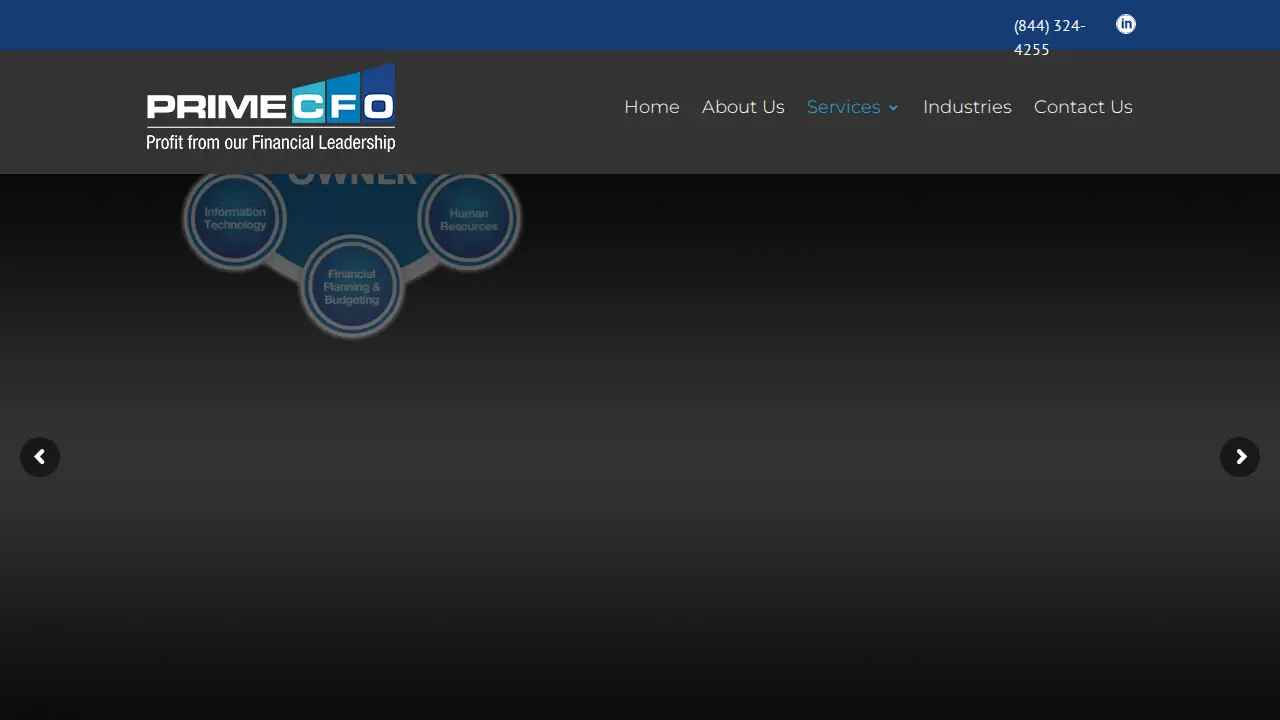Screen dimensions: 1280x720
Task: Click the Prime CFO logo
Action: click(271, 108)
